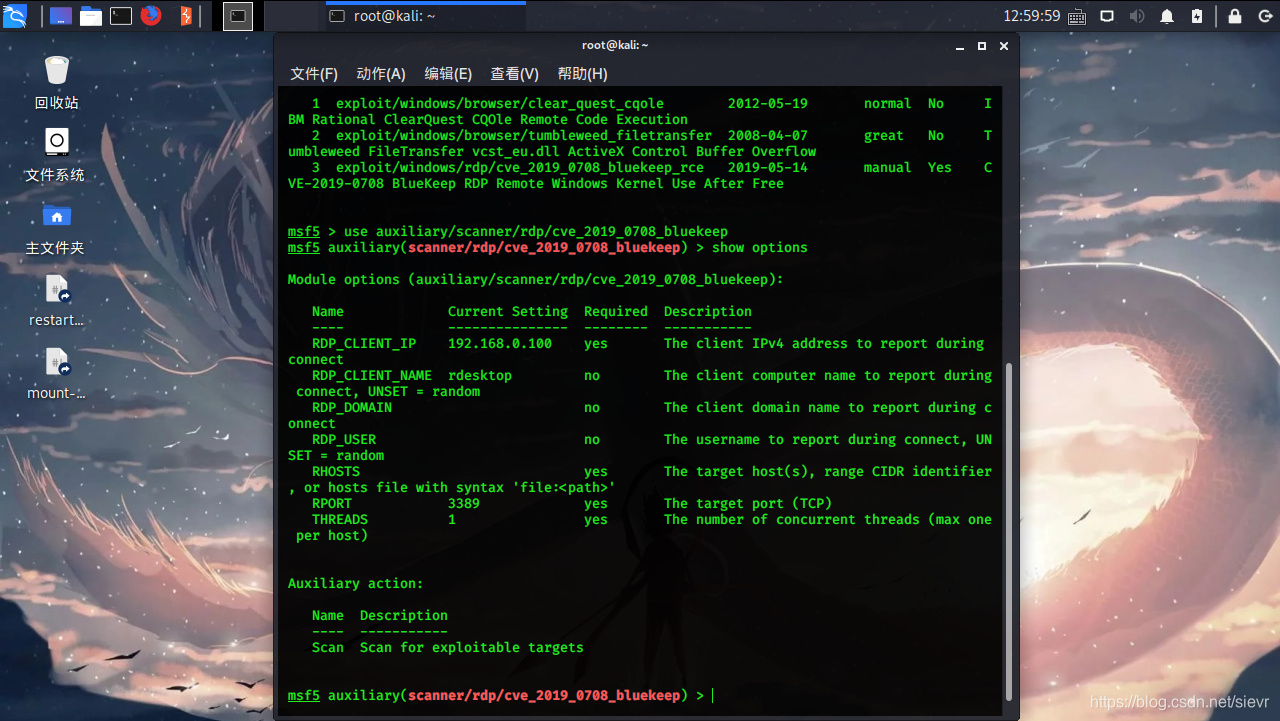Launch Firefox browser from the panel

(151, 15)
